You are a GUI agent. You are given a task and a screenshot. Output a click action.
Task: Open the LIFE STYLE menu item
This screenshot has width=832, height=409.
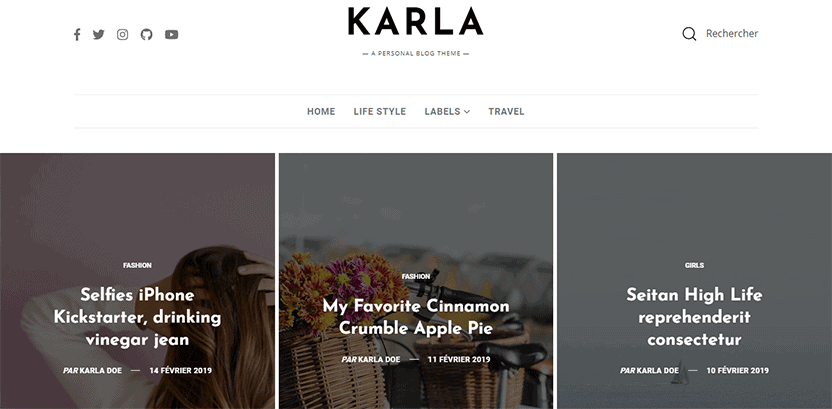(380, 111)
